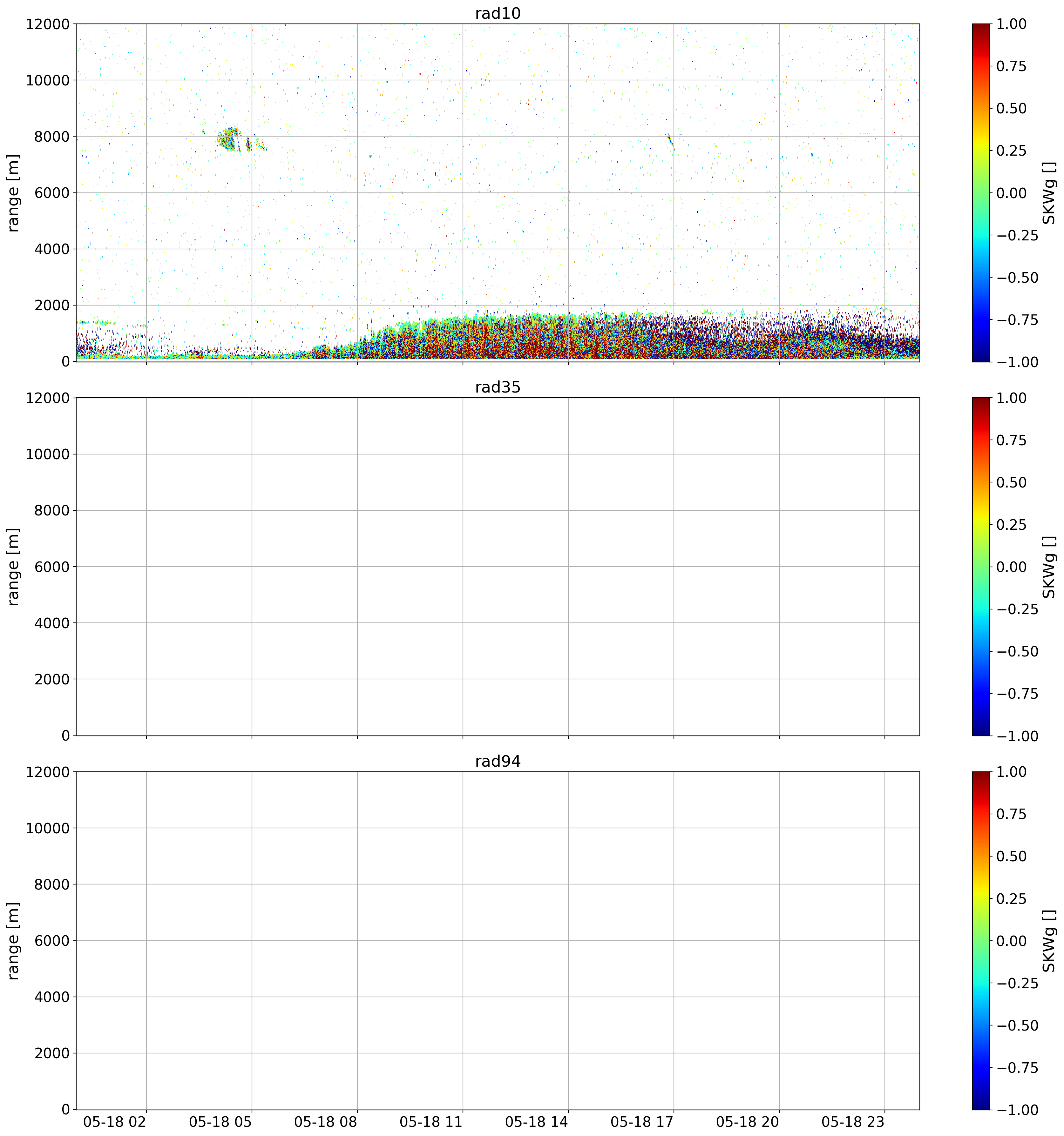The image size is (1064, 1136).
Task: Click the cloud blob near 8000 m in rad10
Action: pos(229,139)
